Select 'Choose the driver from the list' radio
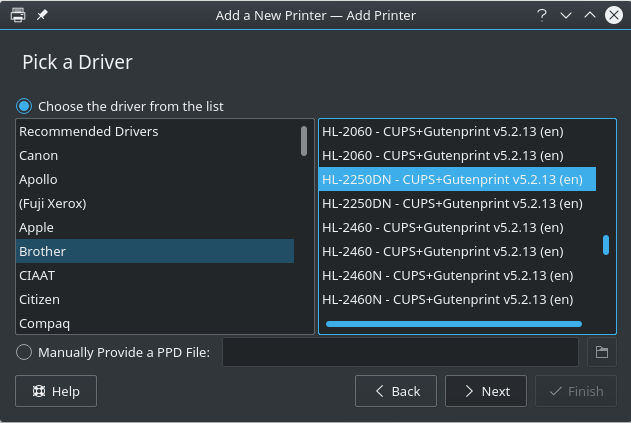The image size is (631, 423). [24, 106]
